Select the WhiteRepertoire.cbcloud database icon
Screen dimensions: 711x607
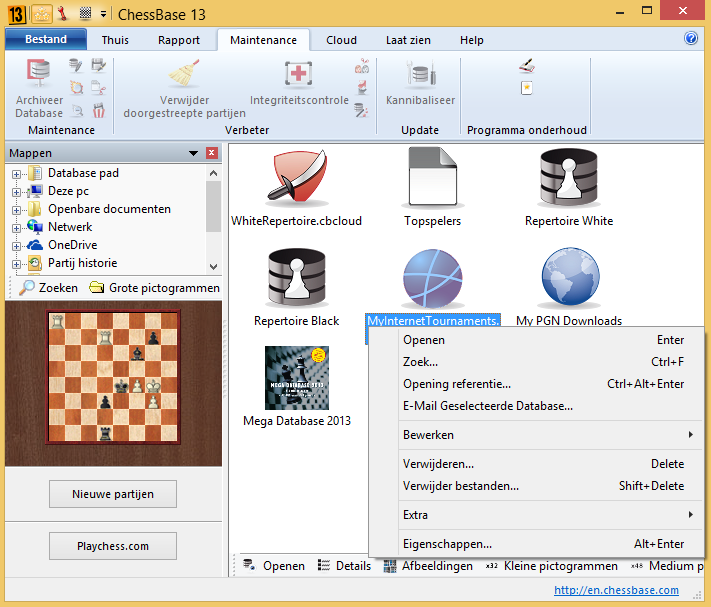tap(297, 178)
